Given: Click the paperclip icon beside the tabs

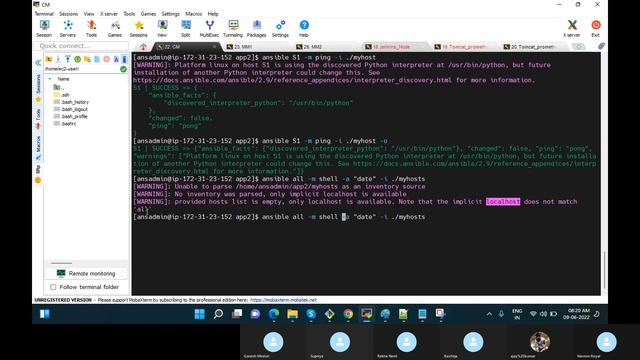Looking at the screenshot, I should [x=601, y=46].
